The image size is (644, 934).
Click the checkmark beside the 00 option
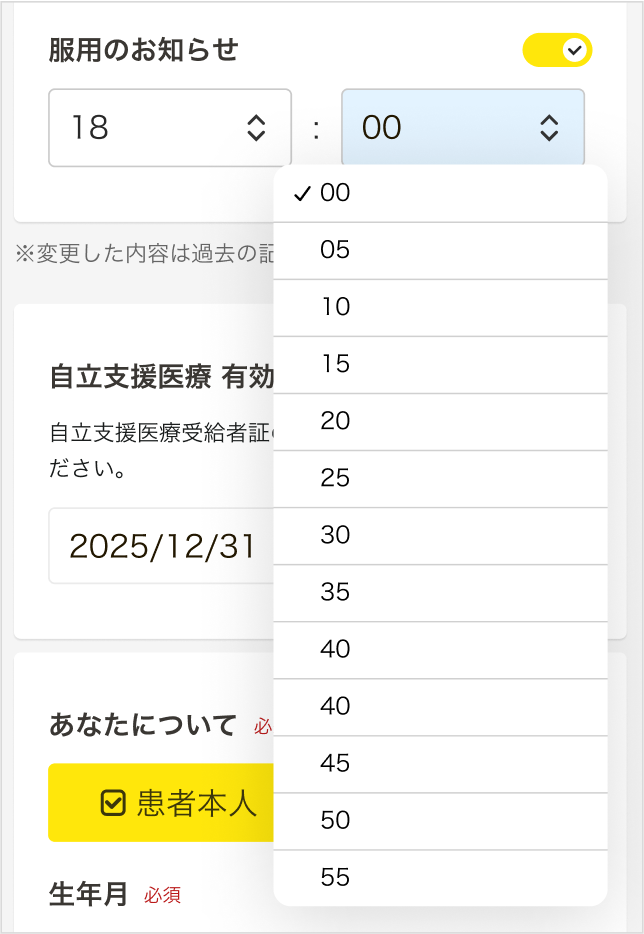[301, 194]
